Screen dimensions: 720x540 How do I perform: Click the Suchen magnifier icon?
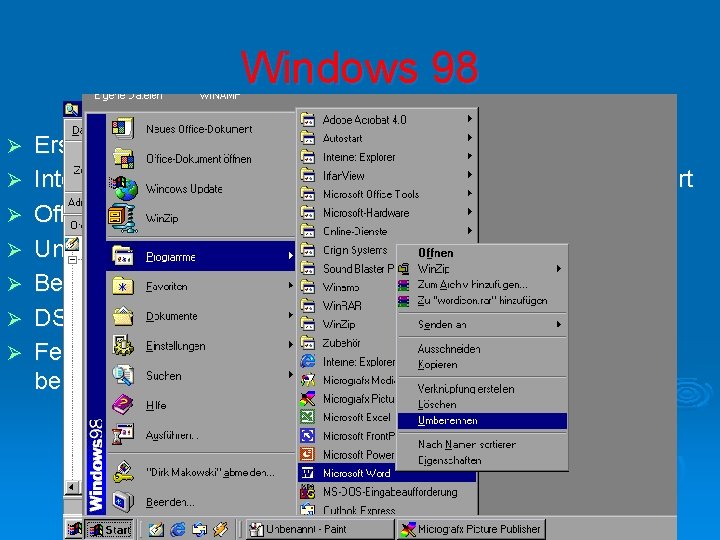pos(123,376)
